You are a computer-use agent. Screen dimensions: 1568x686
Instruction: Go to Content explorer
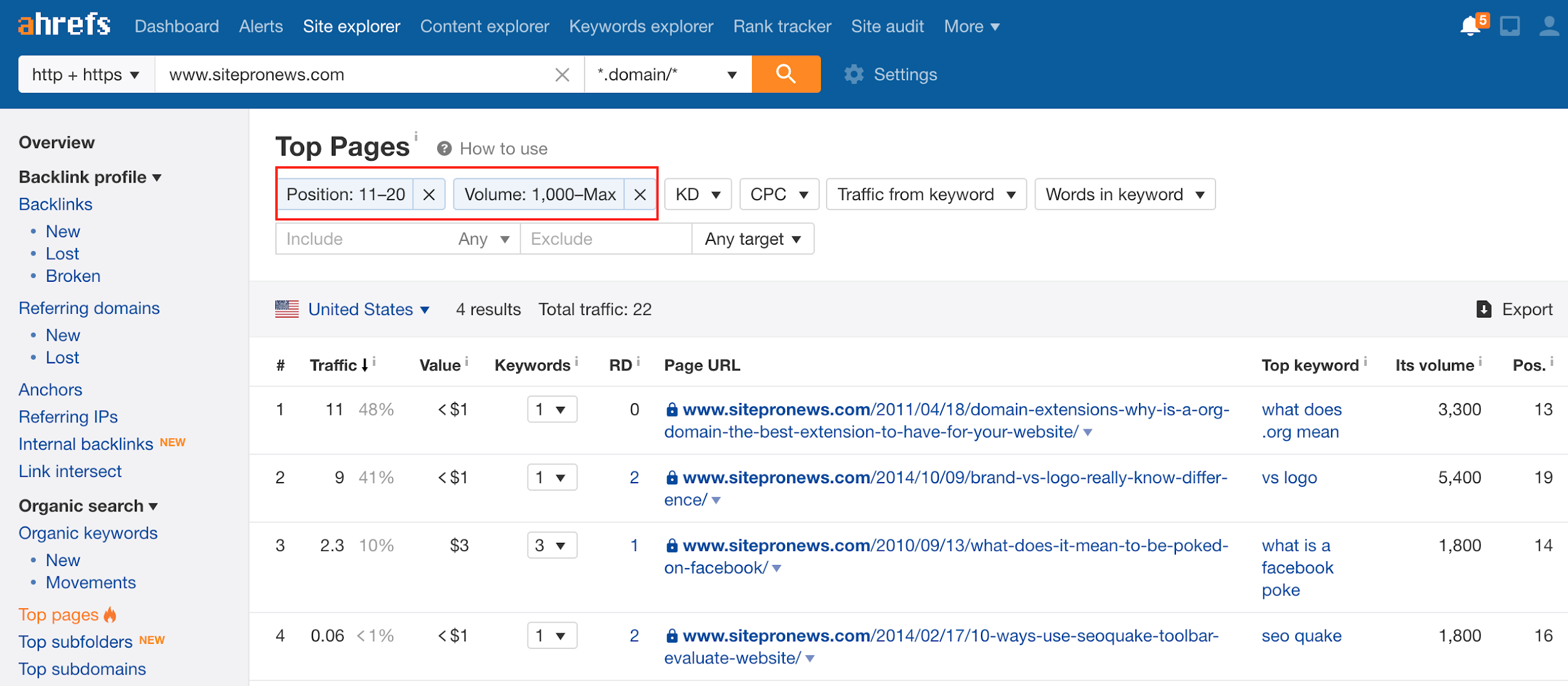coord(485,26)
